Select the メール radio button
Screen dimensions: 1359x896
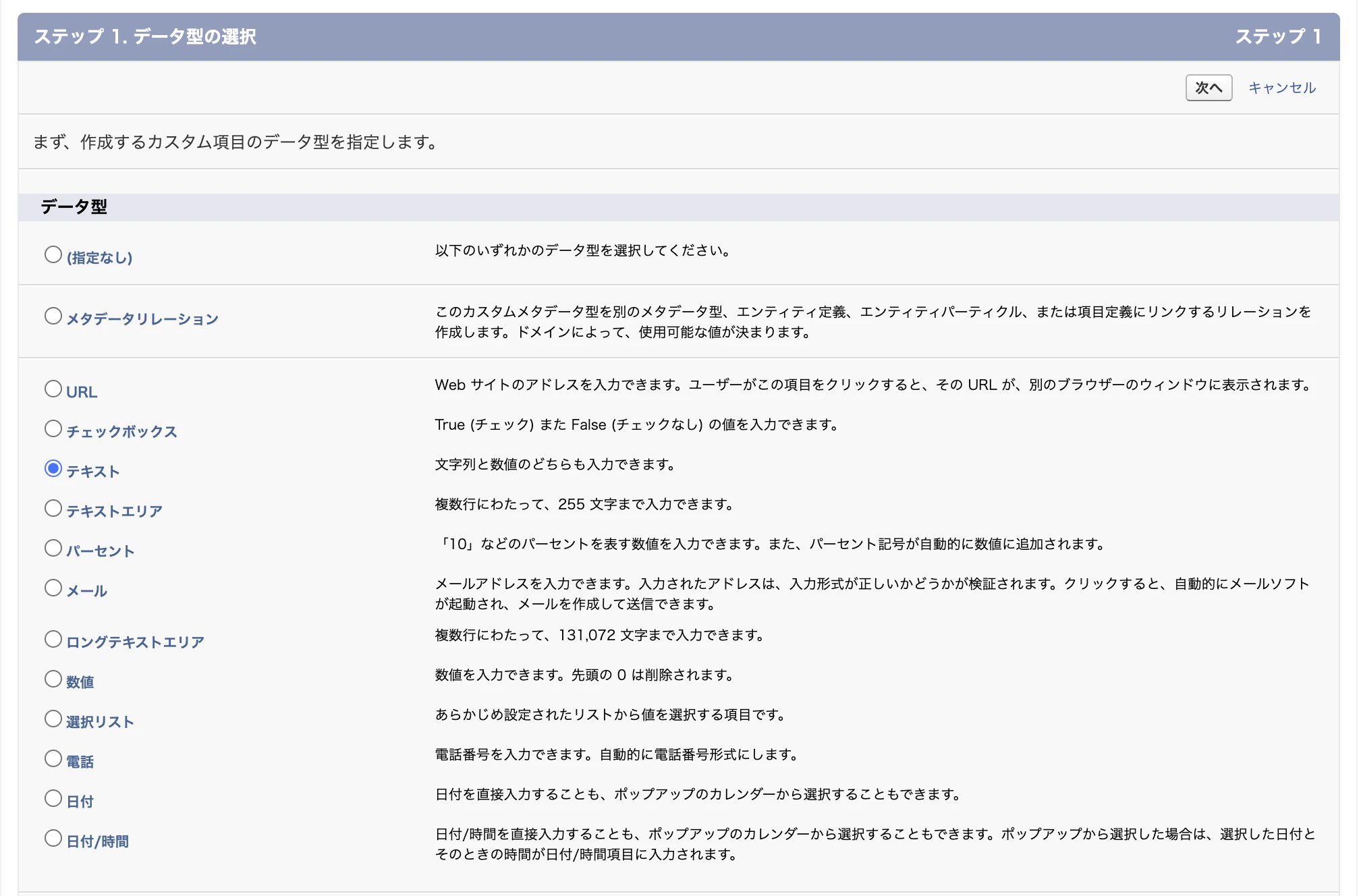coord(53,588)
